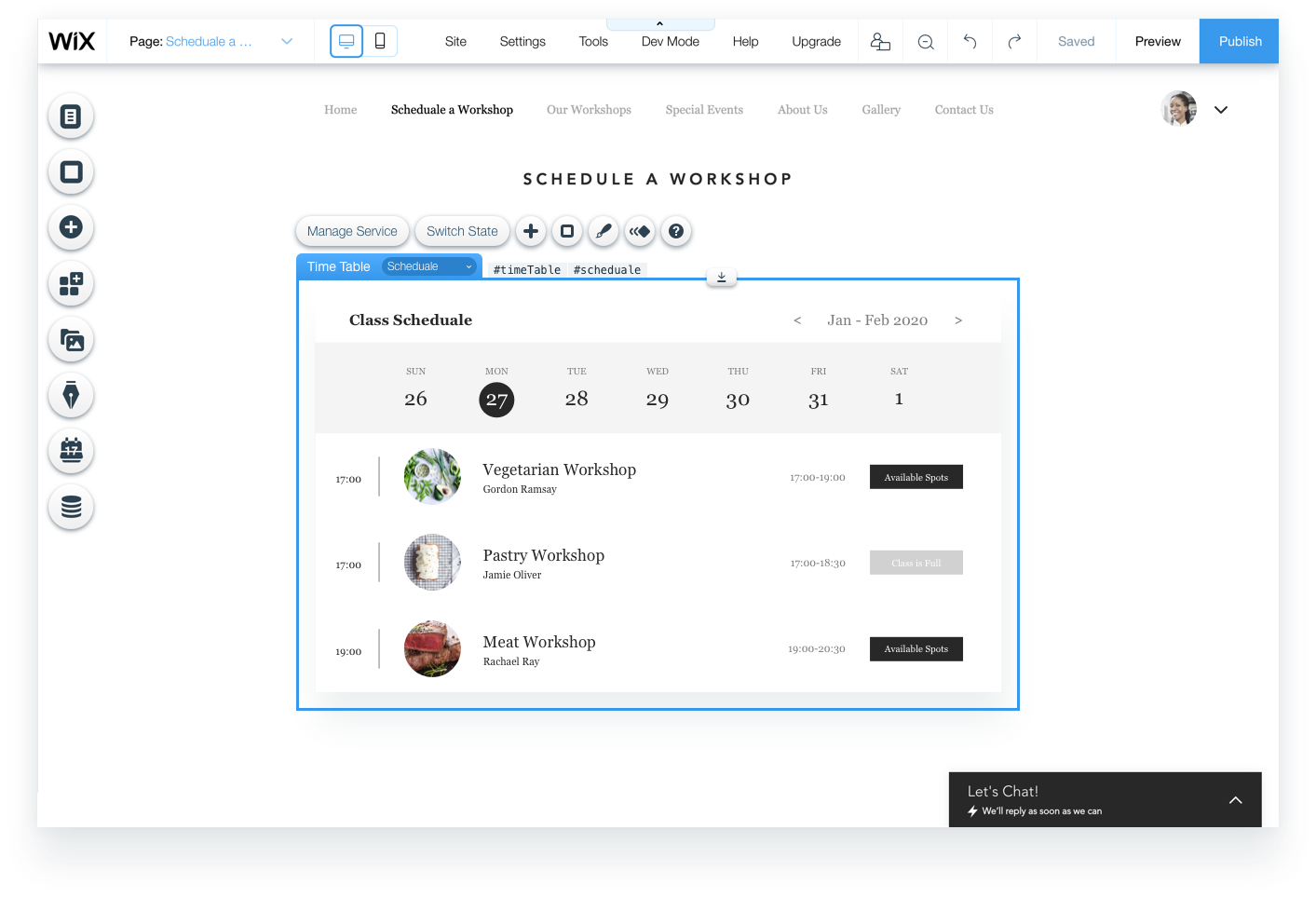Click Available Spots for Vegetarian Workshop
The height and width of the screenshot is (898, 1316).
[x=916, y=477]
